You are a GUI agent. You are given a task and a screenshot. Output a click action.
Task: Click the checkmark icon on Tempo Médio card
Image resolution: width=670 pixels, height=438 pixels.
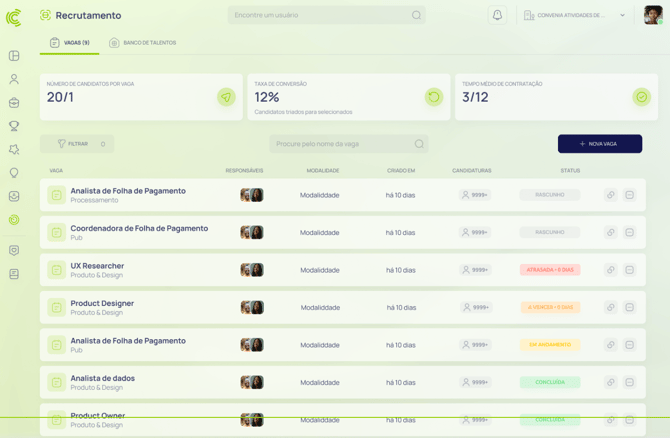click(x=641, y=97)
